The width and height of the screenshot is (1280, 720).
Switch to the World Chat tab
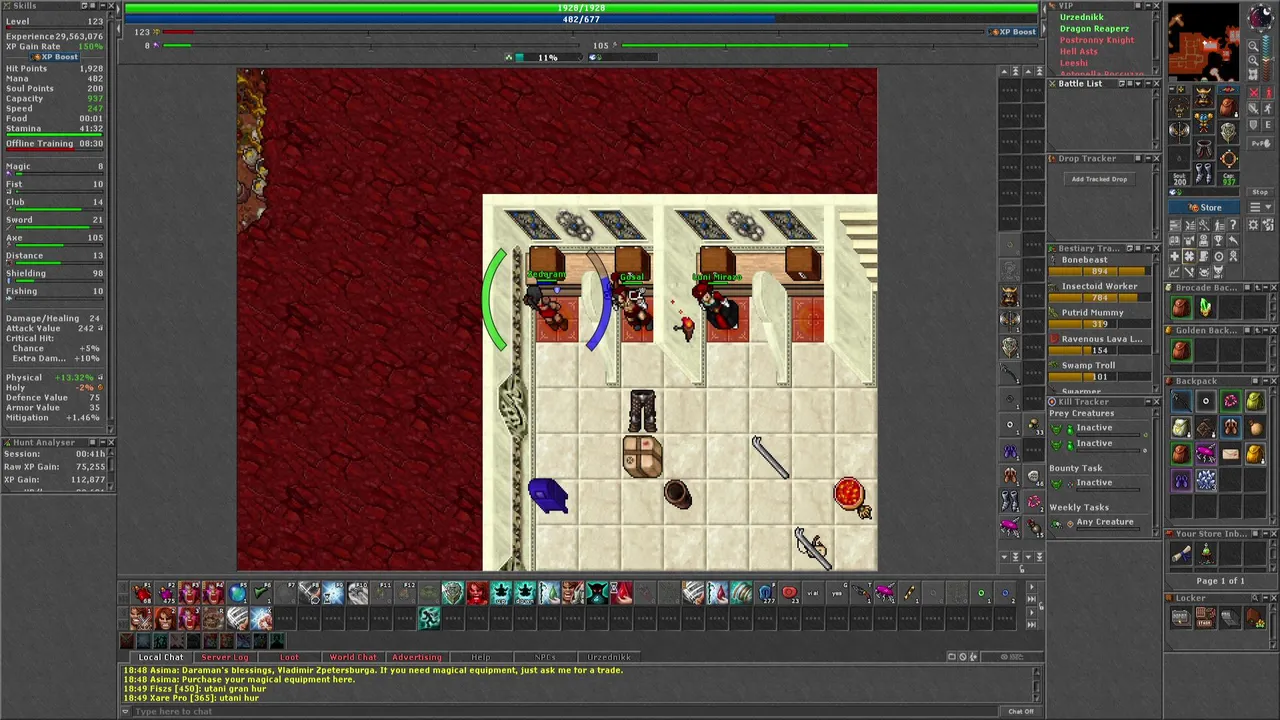[353, 657]
